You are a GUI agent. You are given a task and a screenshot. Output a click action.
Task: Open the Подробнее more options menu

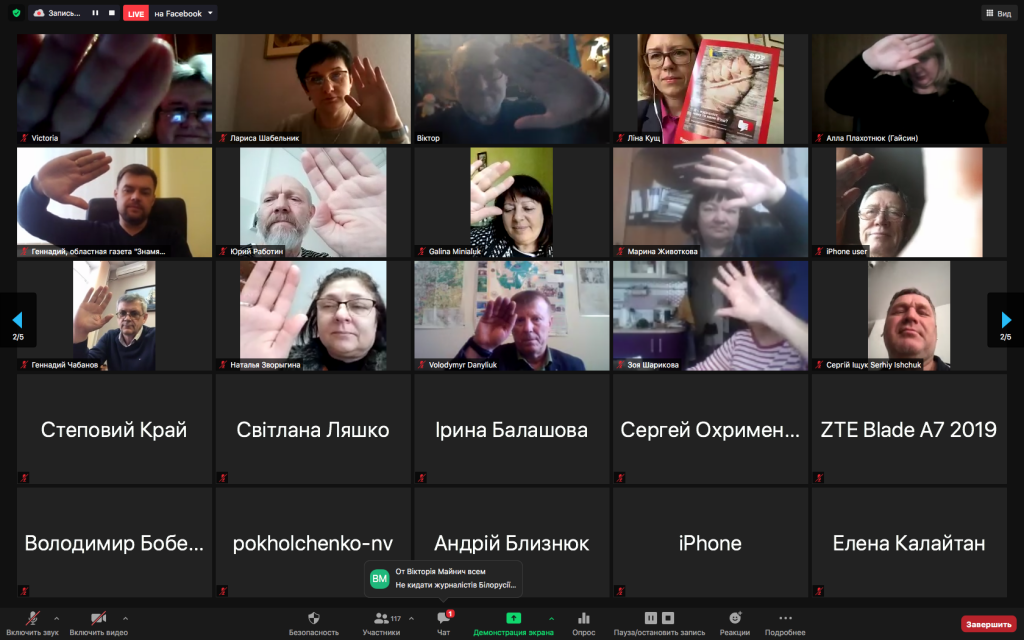click(785, 623)
